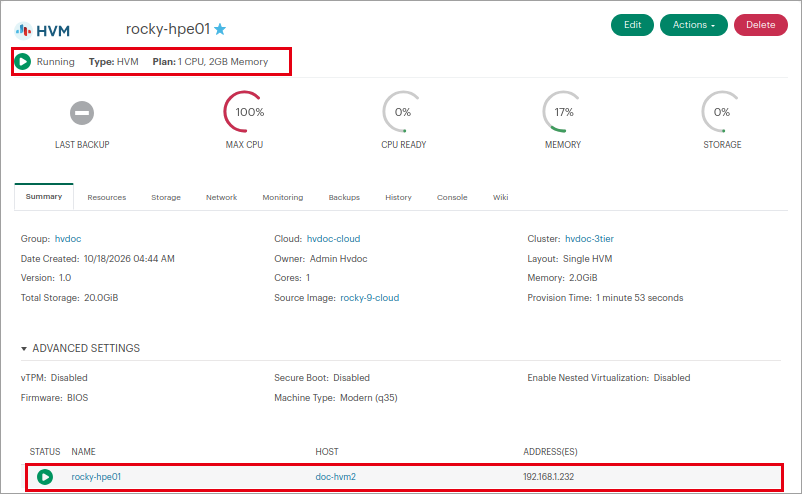802x494 pixels.
Task: Open the rocky-9-cloud source image link
Action: [370, 298]
